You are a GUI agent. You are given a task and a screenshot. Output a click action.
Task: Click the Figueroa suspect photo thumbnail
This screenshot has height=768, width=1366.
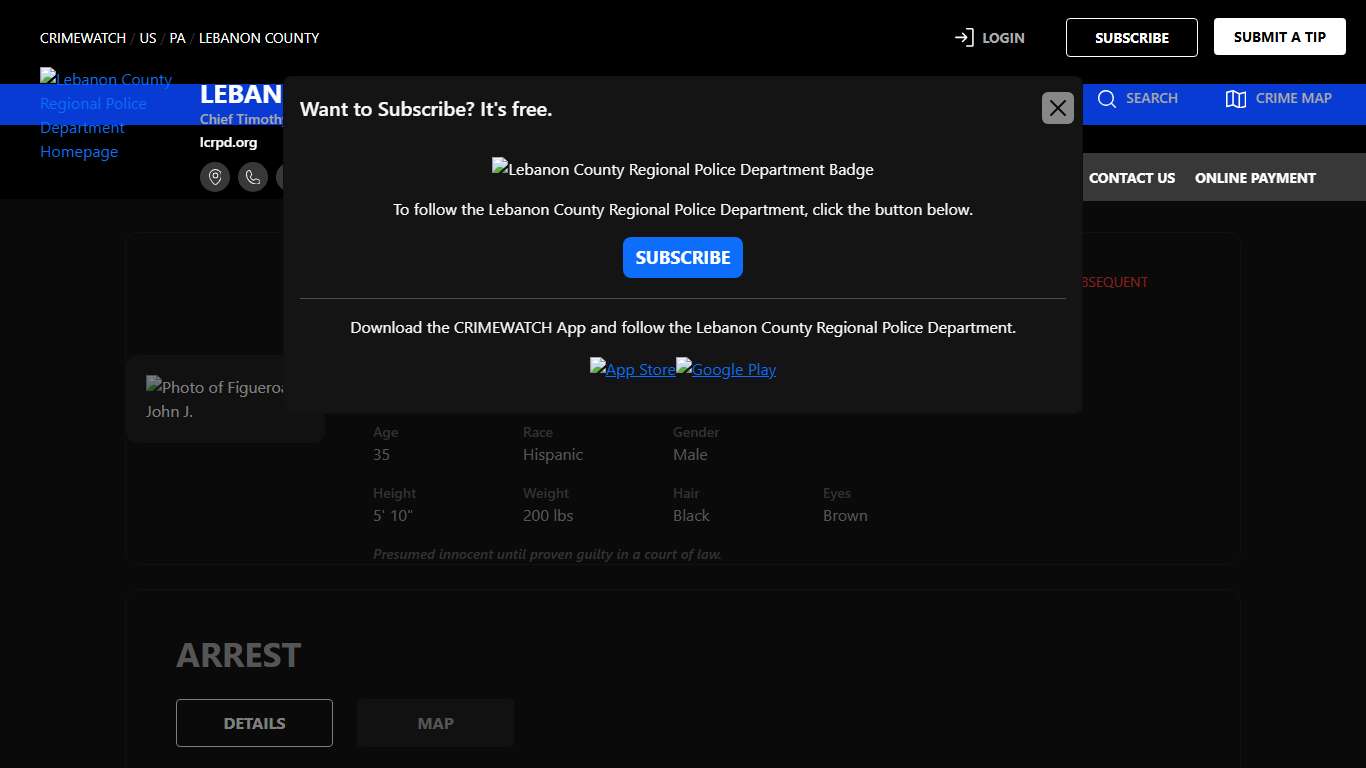tap(215, 398)
